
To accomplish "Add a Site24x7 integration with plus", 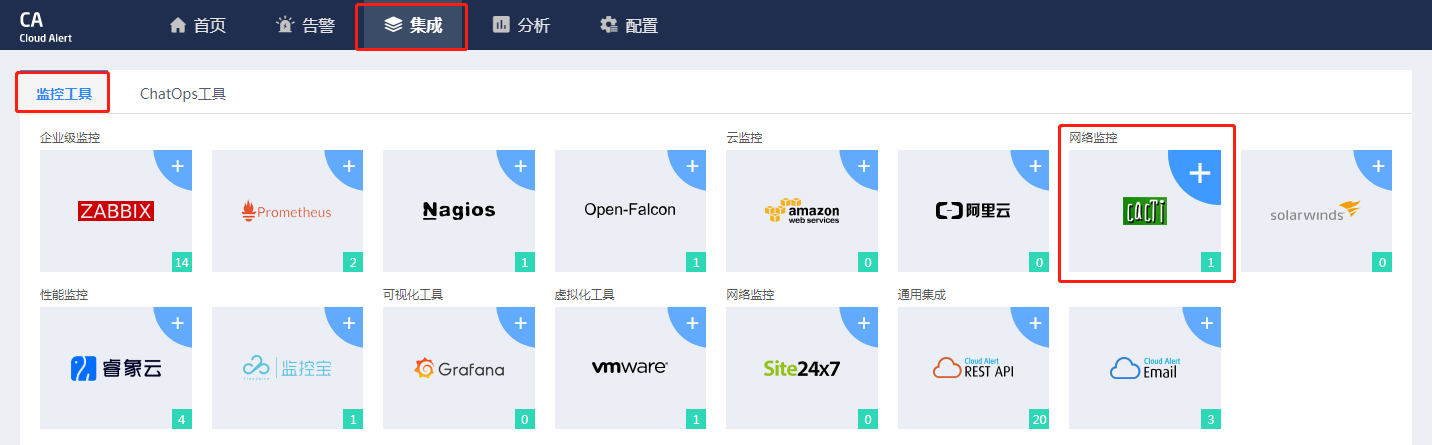I will click(x=863, y=324).
